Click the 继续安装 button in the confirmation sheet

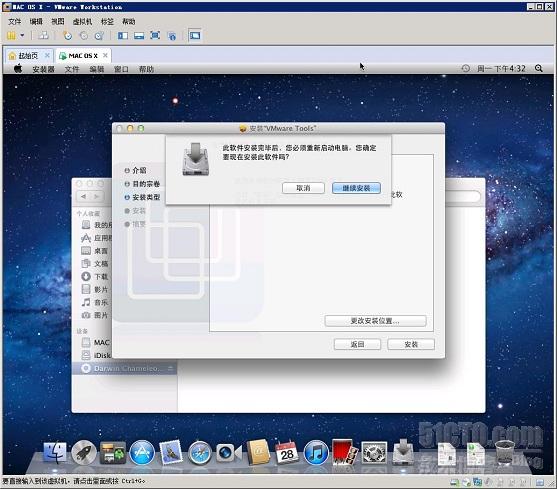356,188
